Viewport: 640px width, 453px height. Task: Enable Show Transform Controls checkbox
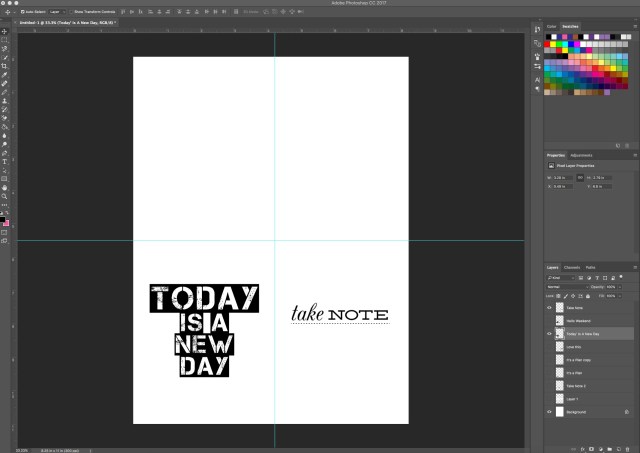coord(72,11)
